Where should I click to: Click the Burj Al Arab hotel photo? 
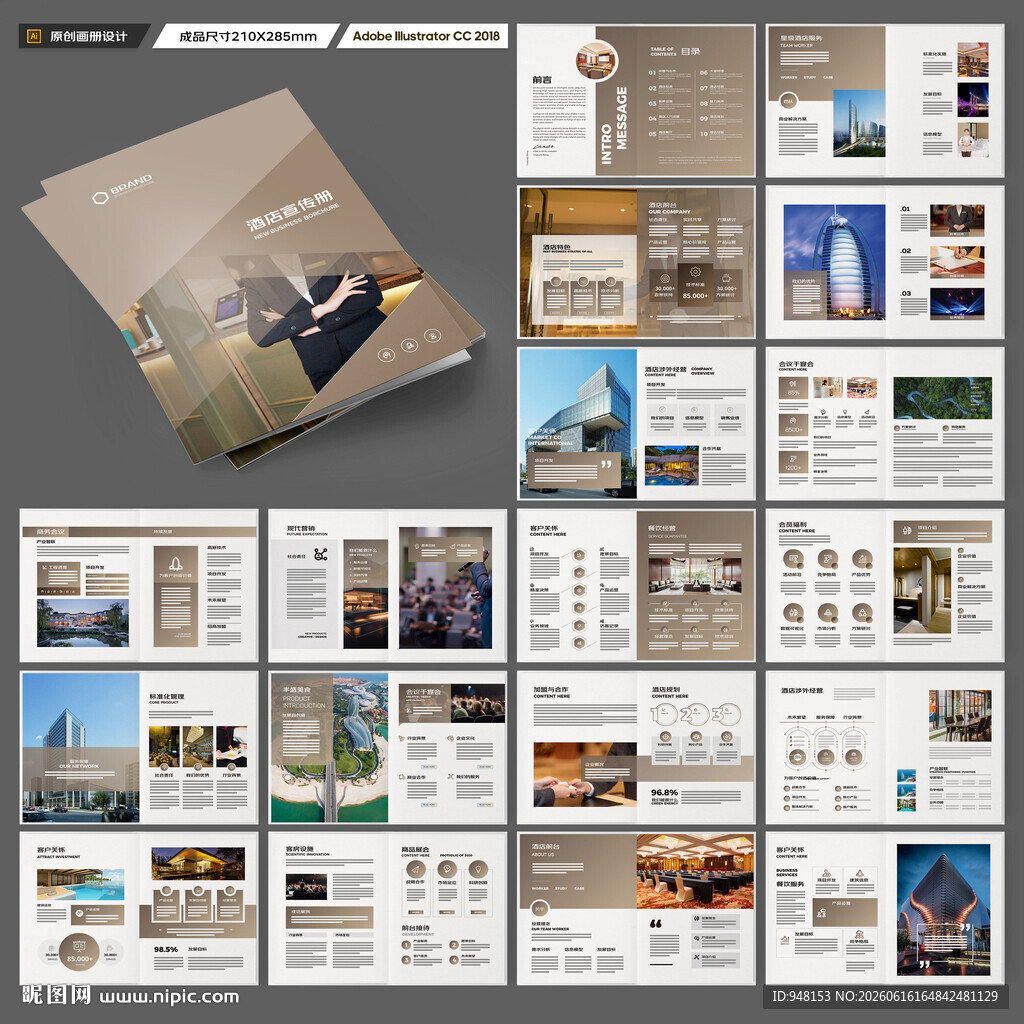point(834,261)
